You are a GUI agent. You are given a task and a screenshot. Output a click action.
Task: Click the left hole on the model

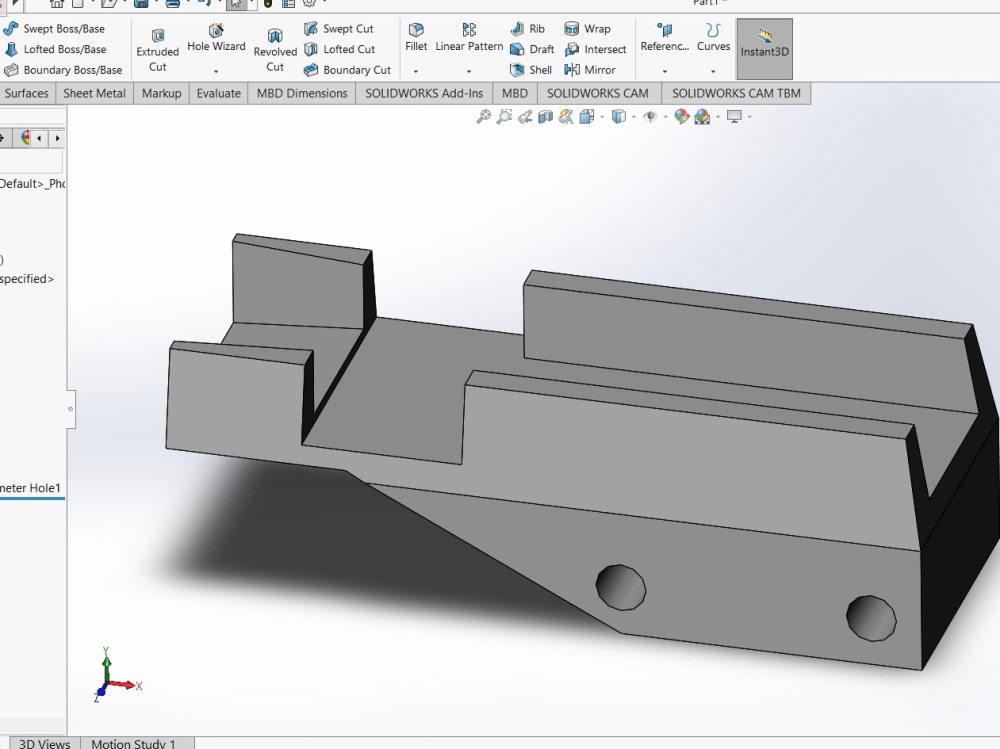coord(621,587)
